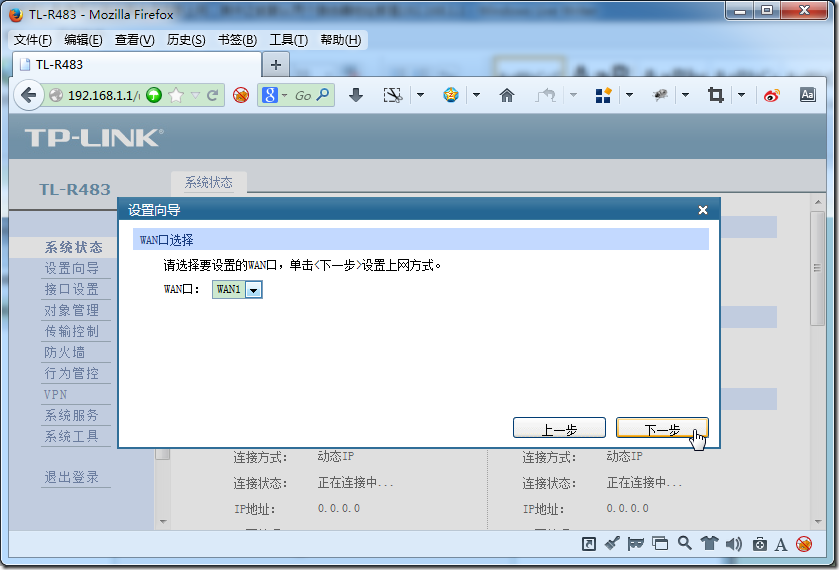Open the 查看(V) menu

tap(134, 40)
